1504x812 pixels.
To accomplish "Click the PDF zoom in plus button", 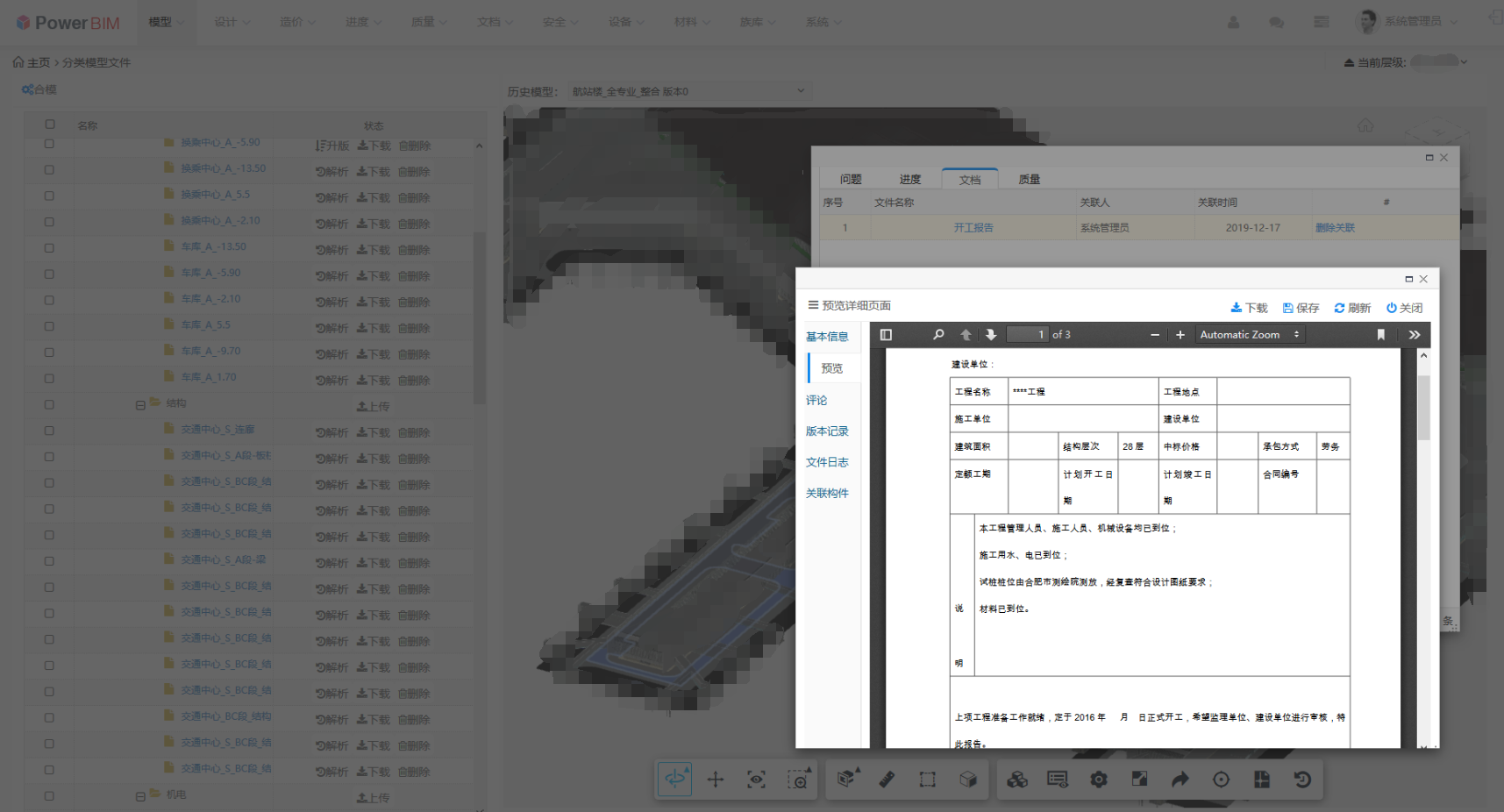I will (x=1180, y=335).
